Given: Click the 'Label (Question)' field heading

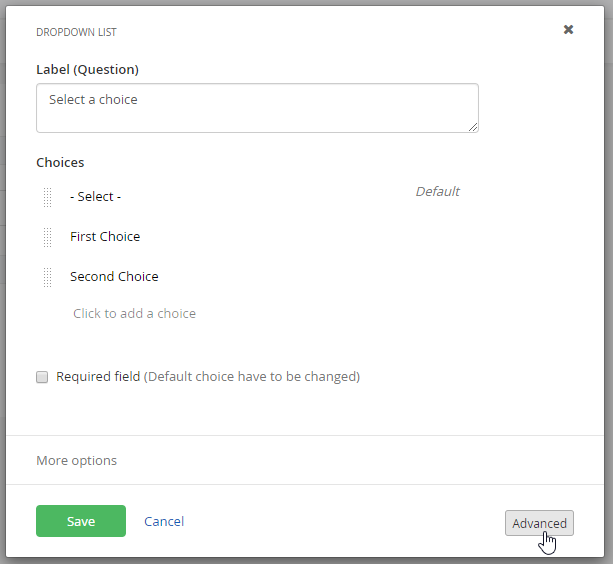Looking at the screenshot, I should [x=87, y=69].
